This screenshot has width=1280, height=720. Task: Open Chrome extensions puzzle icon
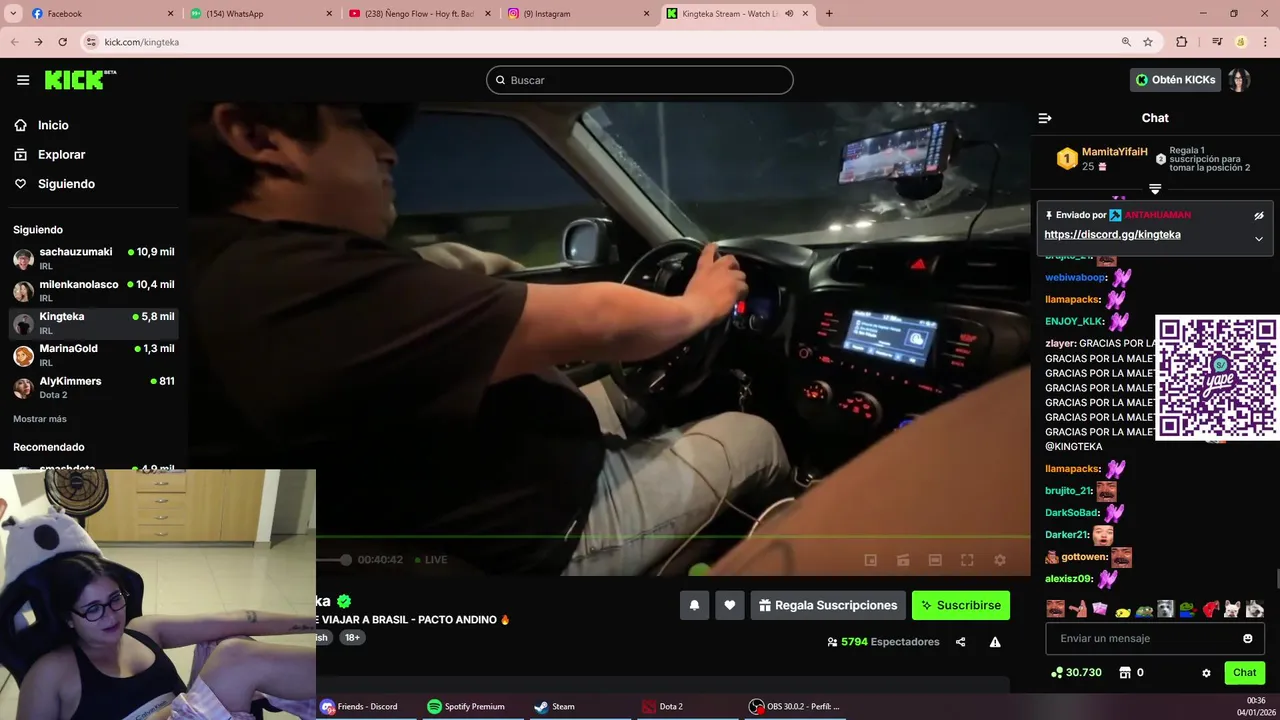tap(1182, 42)
